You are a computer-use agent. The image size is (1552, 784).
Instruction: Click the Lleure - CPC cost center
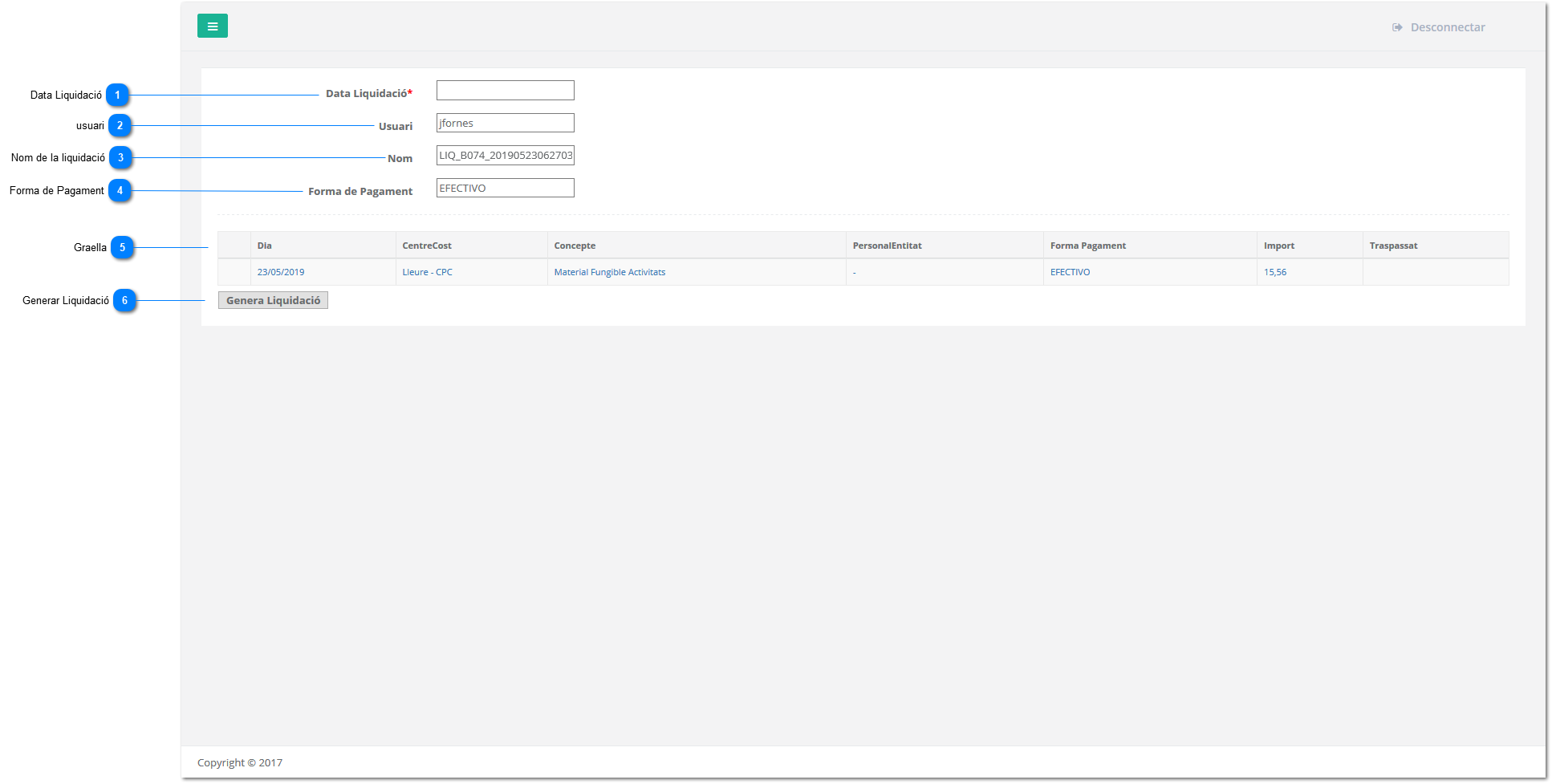click(x=427, y=273)
